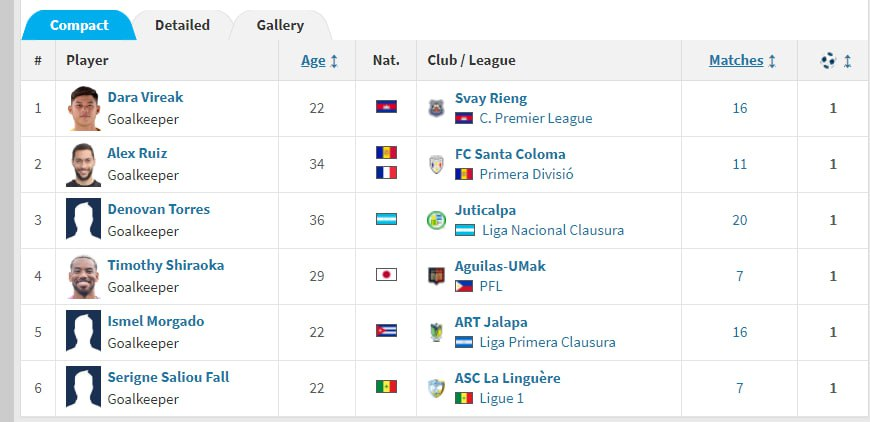Viewport: 870px width, 422px height.
Task: Click the ART Jalapa club crest
Action: coord(436,332)
